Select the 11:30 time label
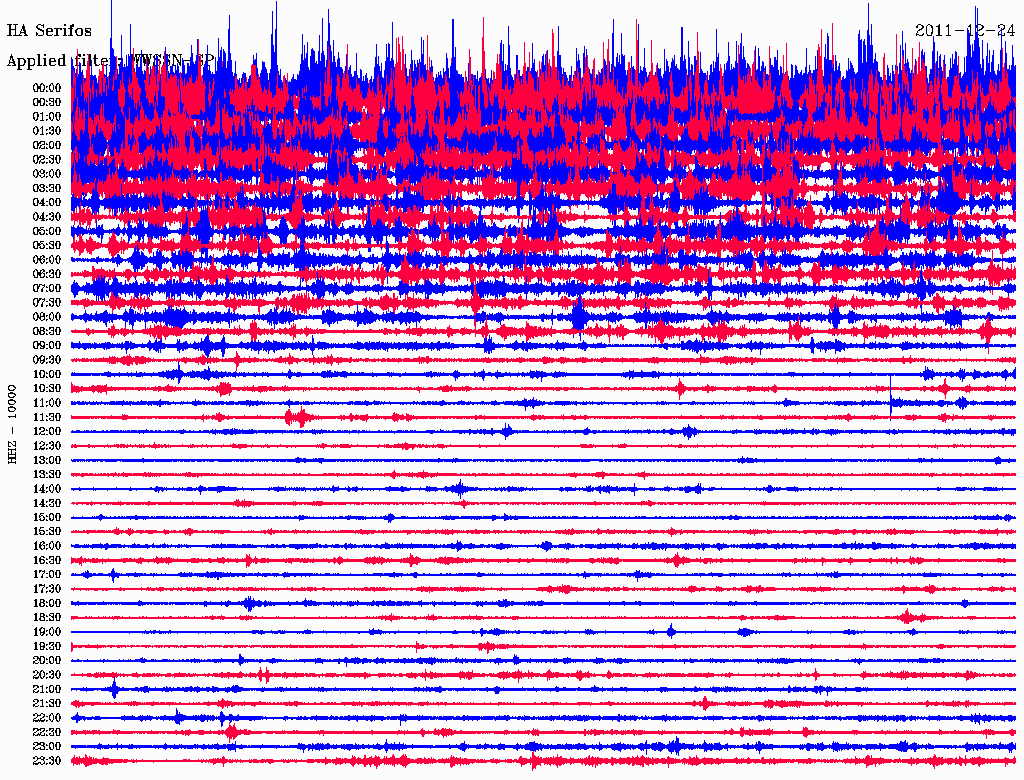The image size is (1024, 780). (47, 417)
